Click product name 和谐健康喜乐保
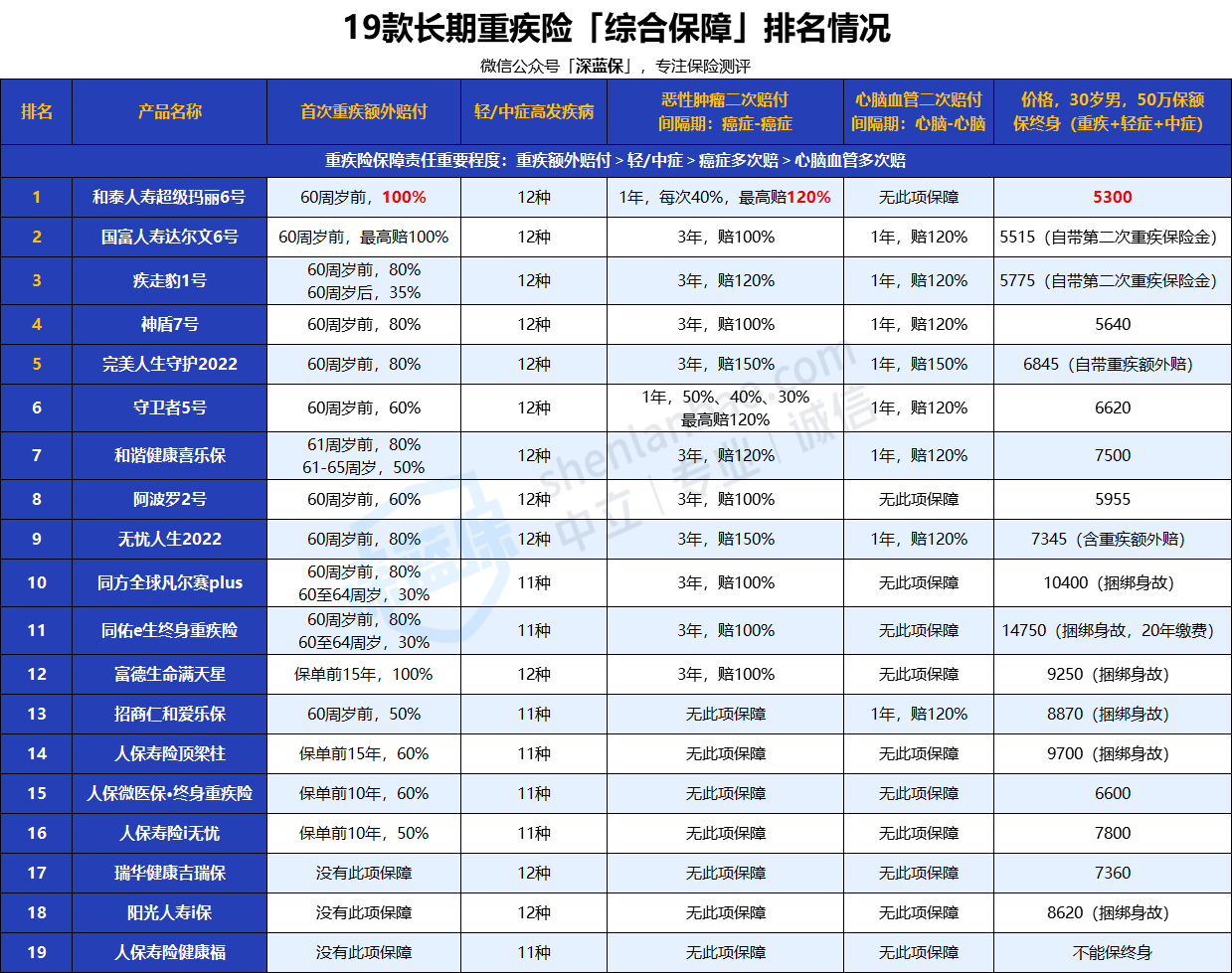The image size is (1232, 973). coord(170,455)
